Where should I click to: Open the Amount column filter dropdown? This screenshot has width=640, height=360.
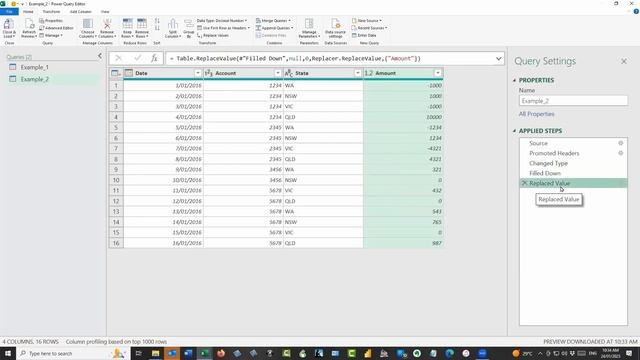[x=438, y=73]
